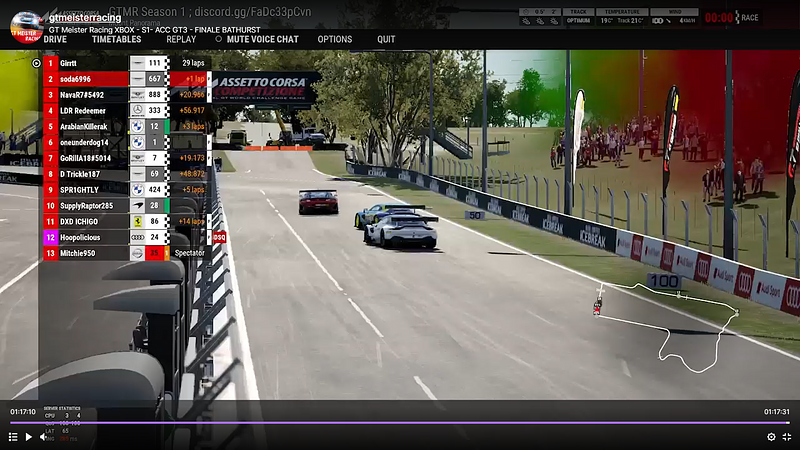Screen dimensions: 800x450
Task: Select driver NavaR7#5492 row
Action: 128,95
